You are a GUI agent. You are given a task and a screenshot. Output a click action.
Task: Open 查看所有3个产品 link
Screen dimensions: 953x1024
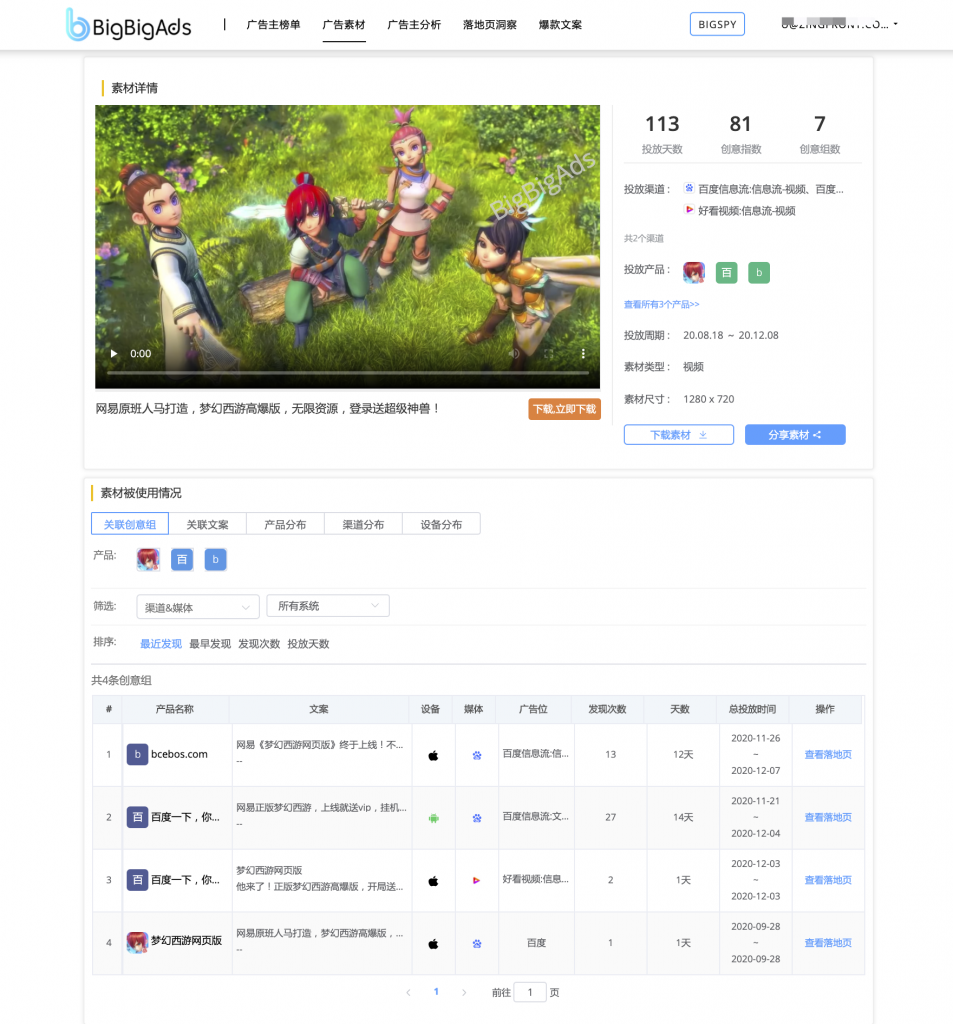click(x=662, y=304)
